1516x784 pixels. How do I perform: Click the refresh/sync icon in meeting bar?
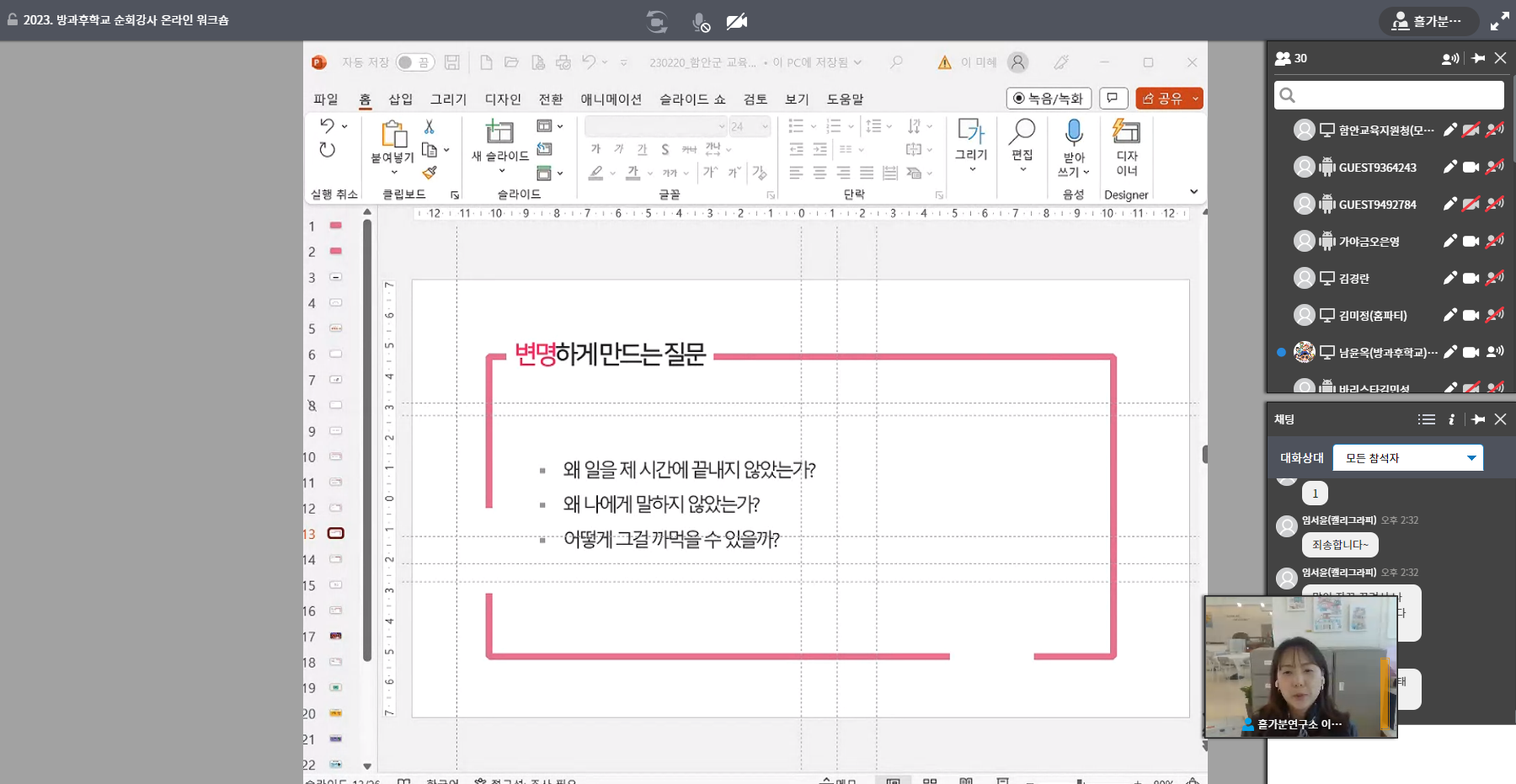(657, 21)
